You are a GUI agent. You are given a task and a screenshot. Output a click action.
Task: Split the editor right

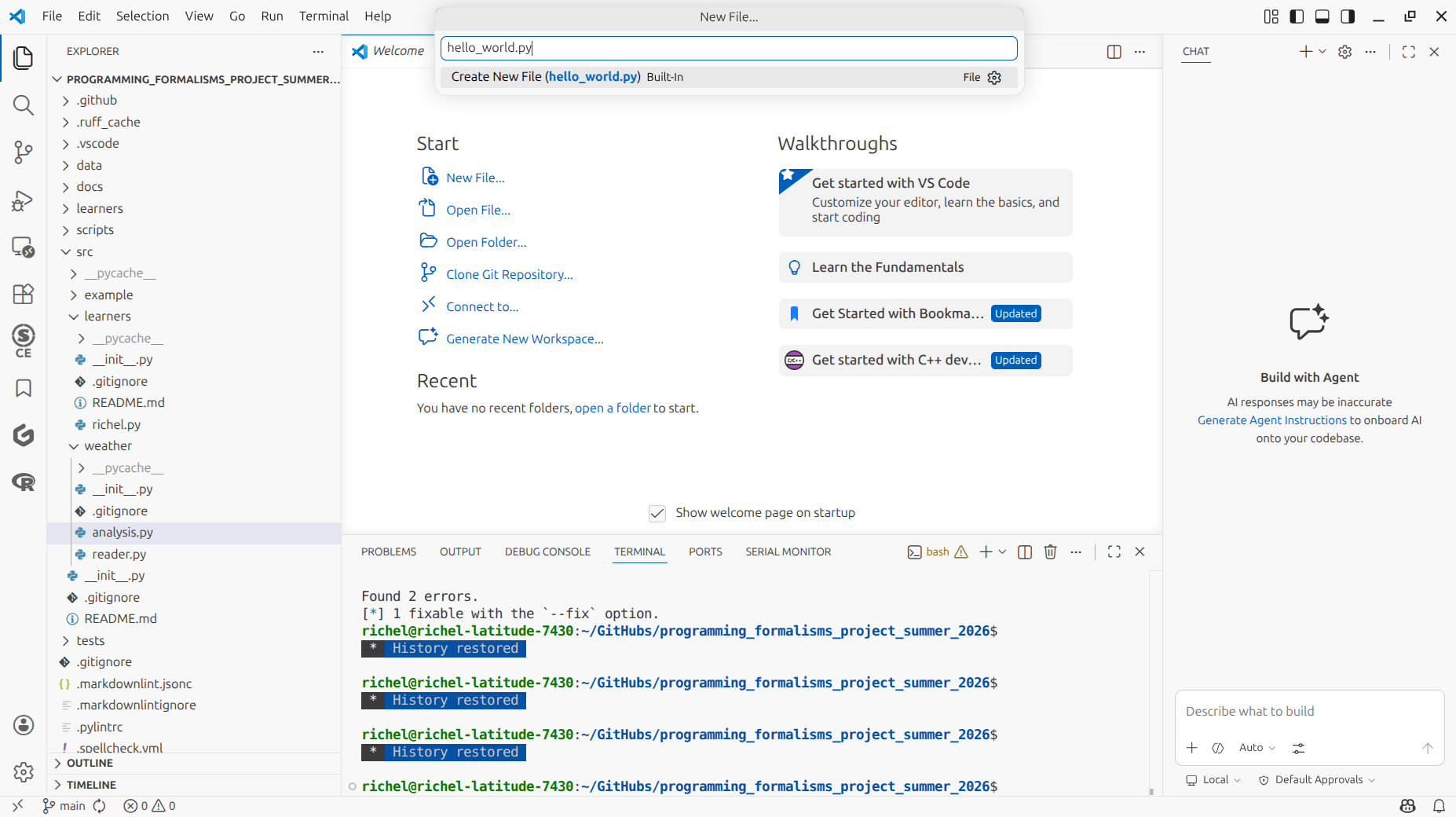(1114, 52)
